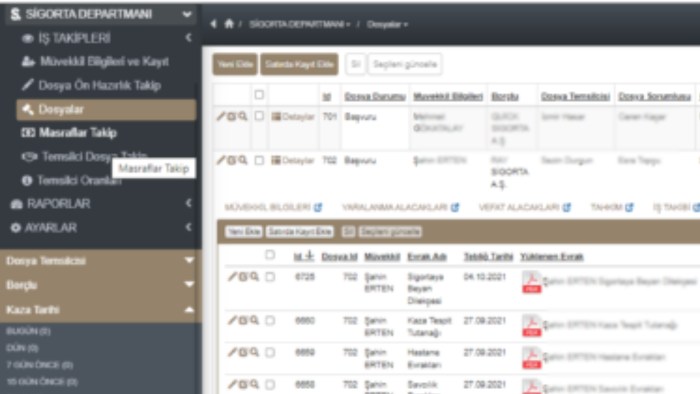Click the back arrow beside the home icon

213,24
